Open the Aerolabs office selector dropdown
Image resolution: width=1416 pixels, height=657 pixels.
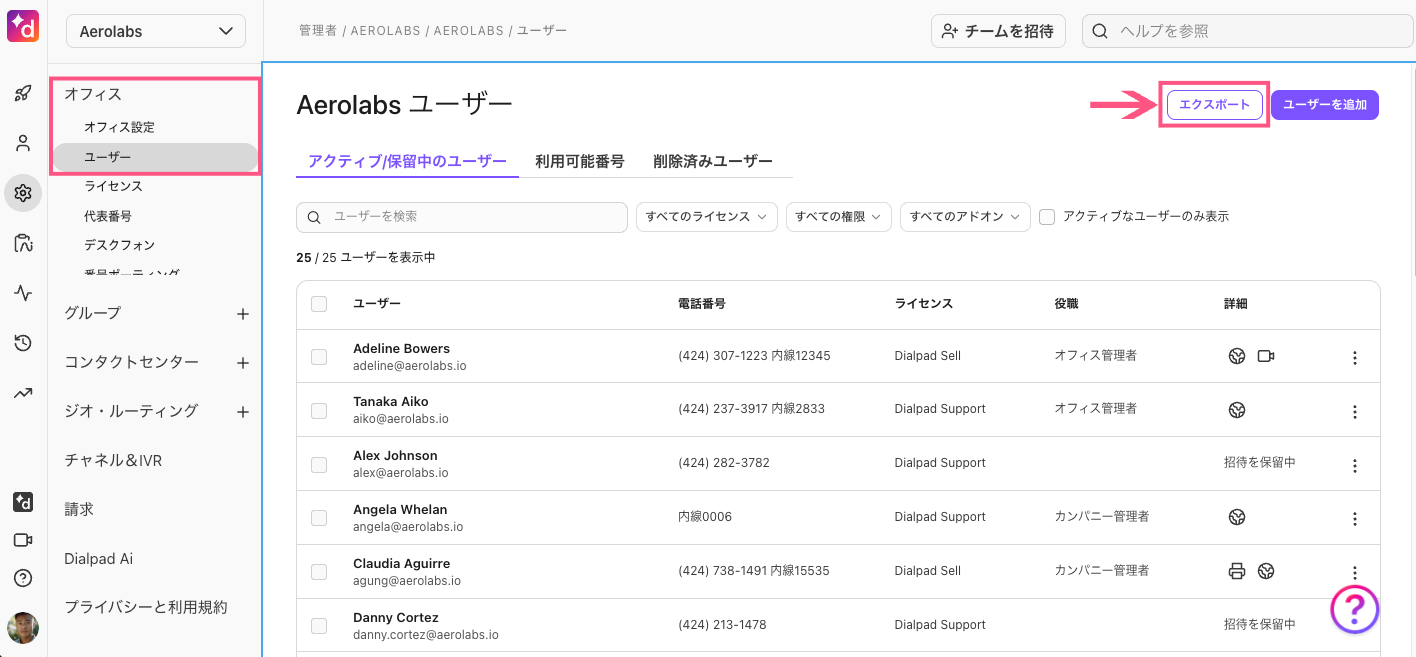[x=156, y=31]
